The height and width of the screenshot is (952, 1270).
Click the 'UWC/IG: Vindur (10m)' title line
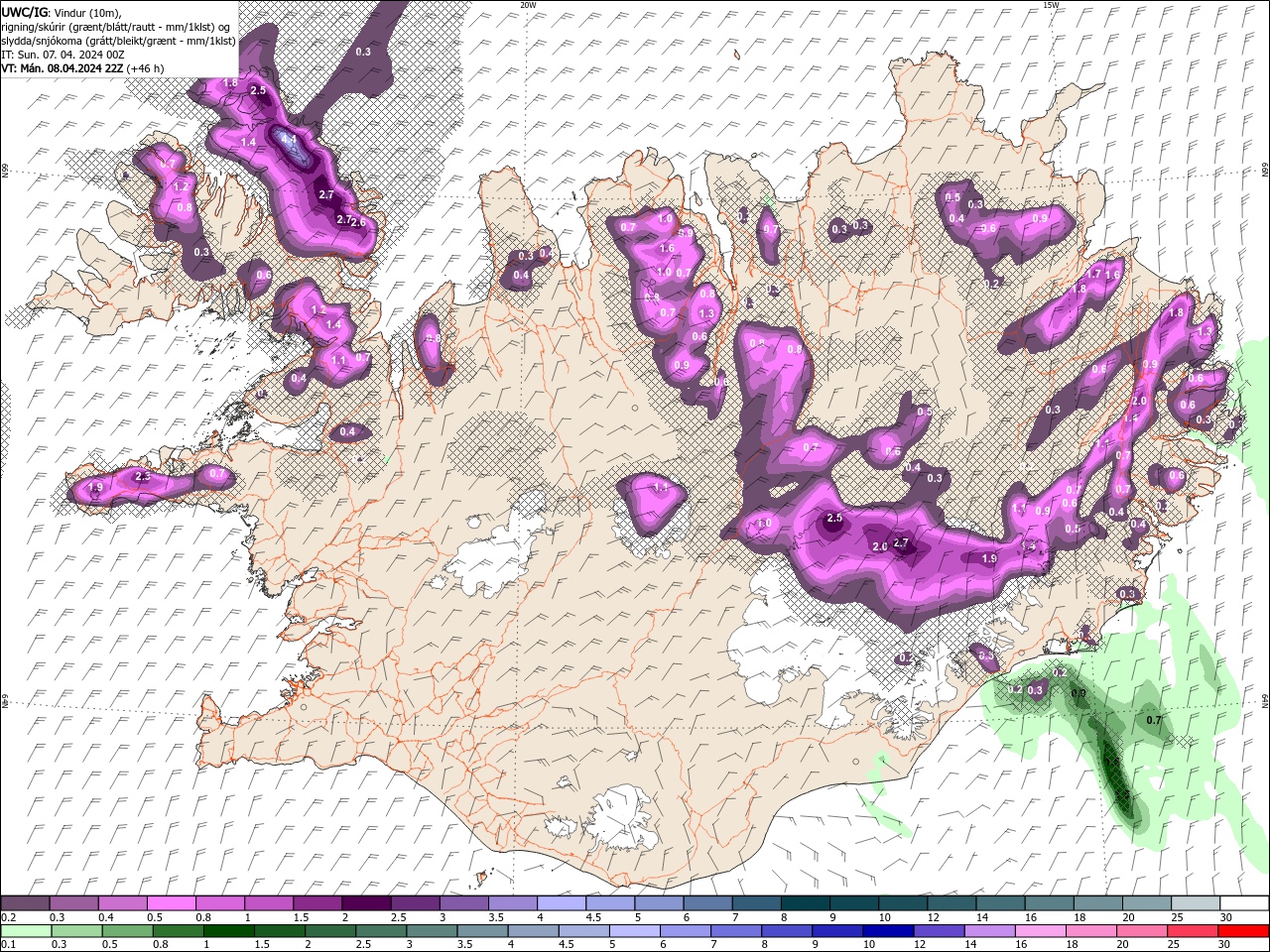[61, 12]
